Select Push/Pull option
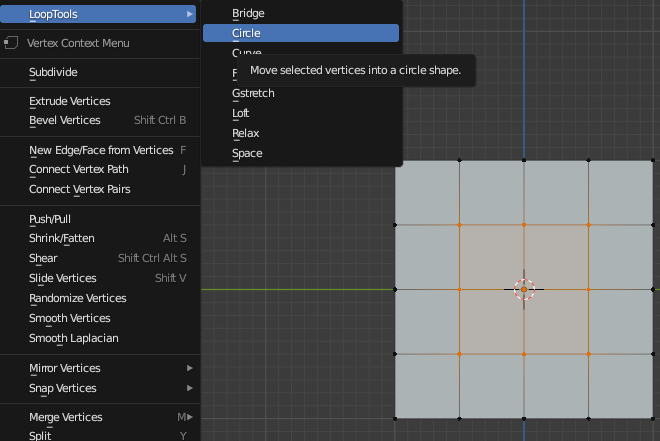Viewport: 660px width, 441px height. tap(98, 219)
